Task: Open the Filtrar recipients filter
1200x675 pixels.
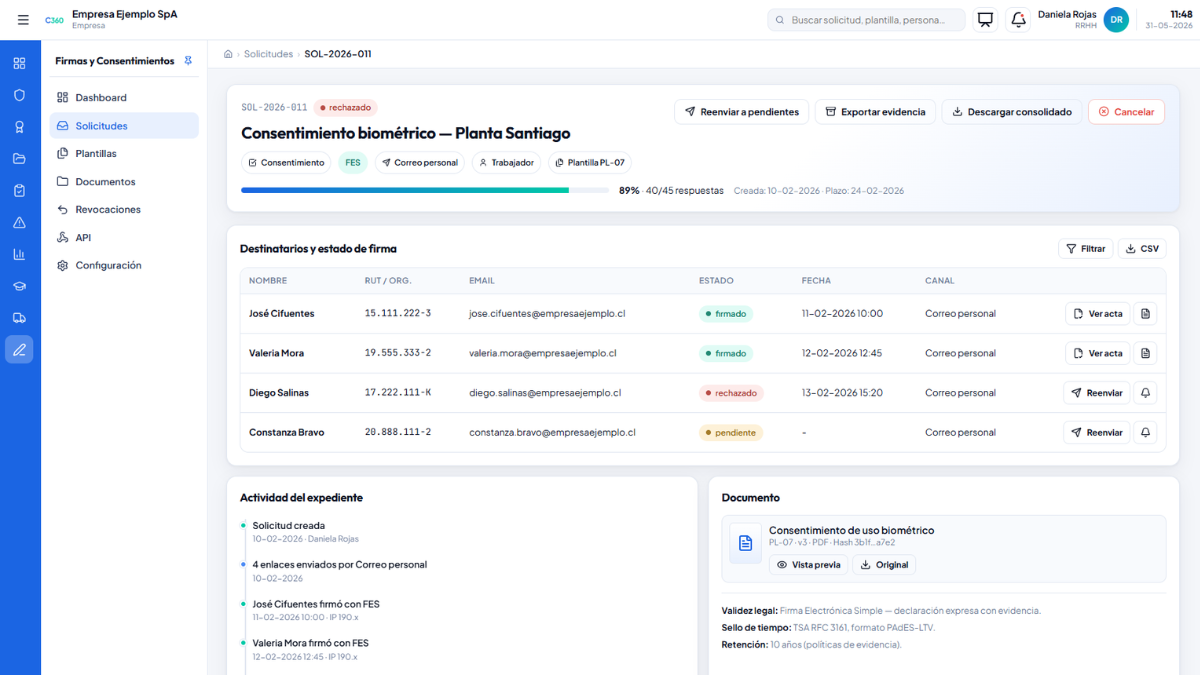Action: click(x=1085, y=248)
